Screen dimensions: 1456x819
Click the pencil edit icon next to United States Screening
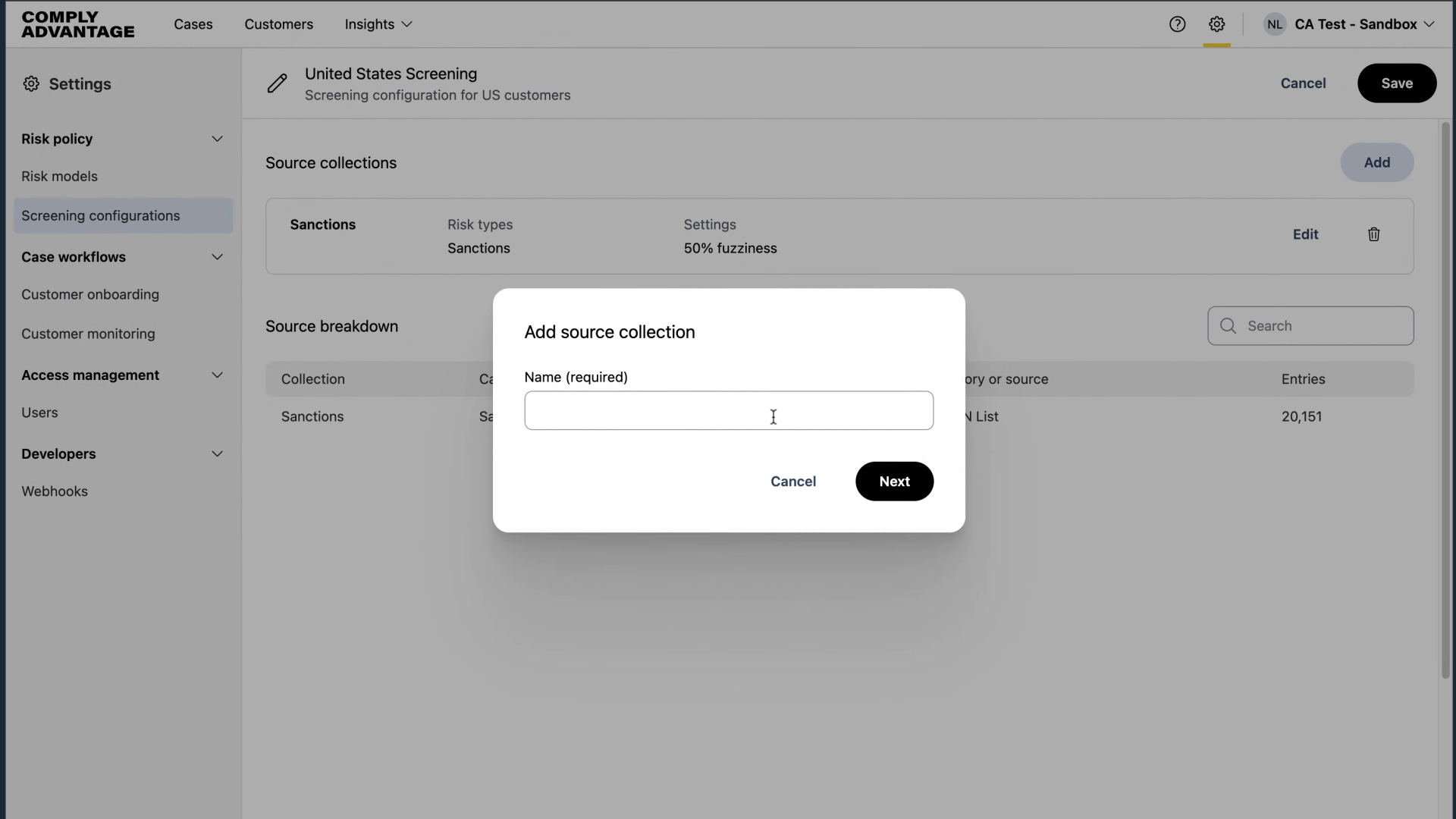(278, 83)
